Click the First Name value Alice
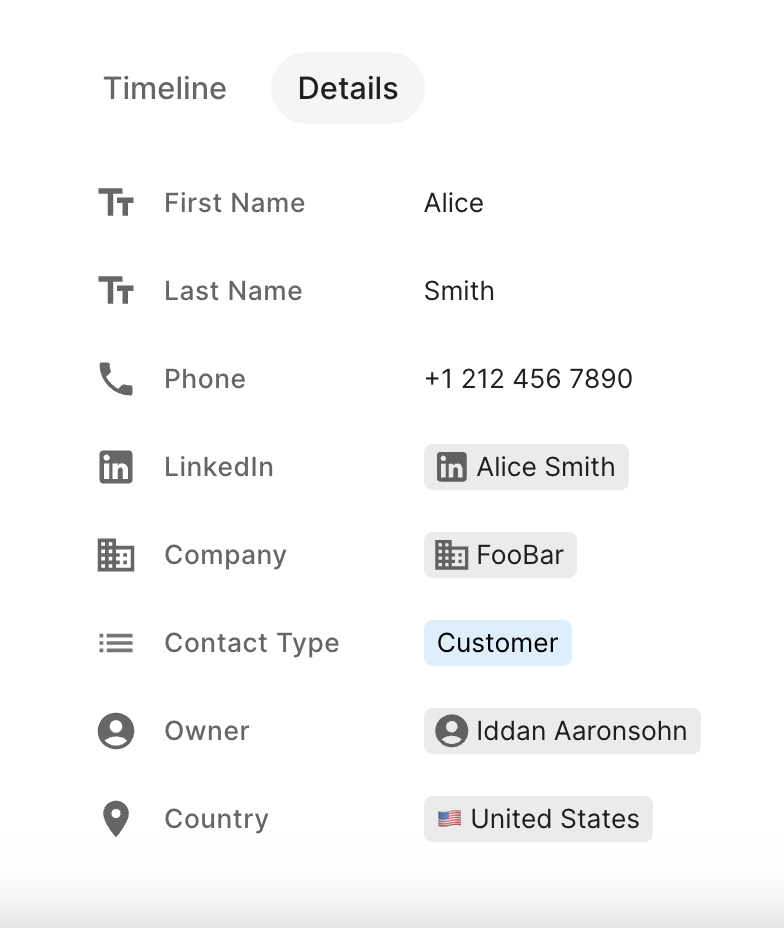 tap(454, 203)
